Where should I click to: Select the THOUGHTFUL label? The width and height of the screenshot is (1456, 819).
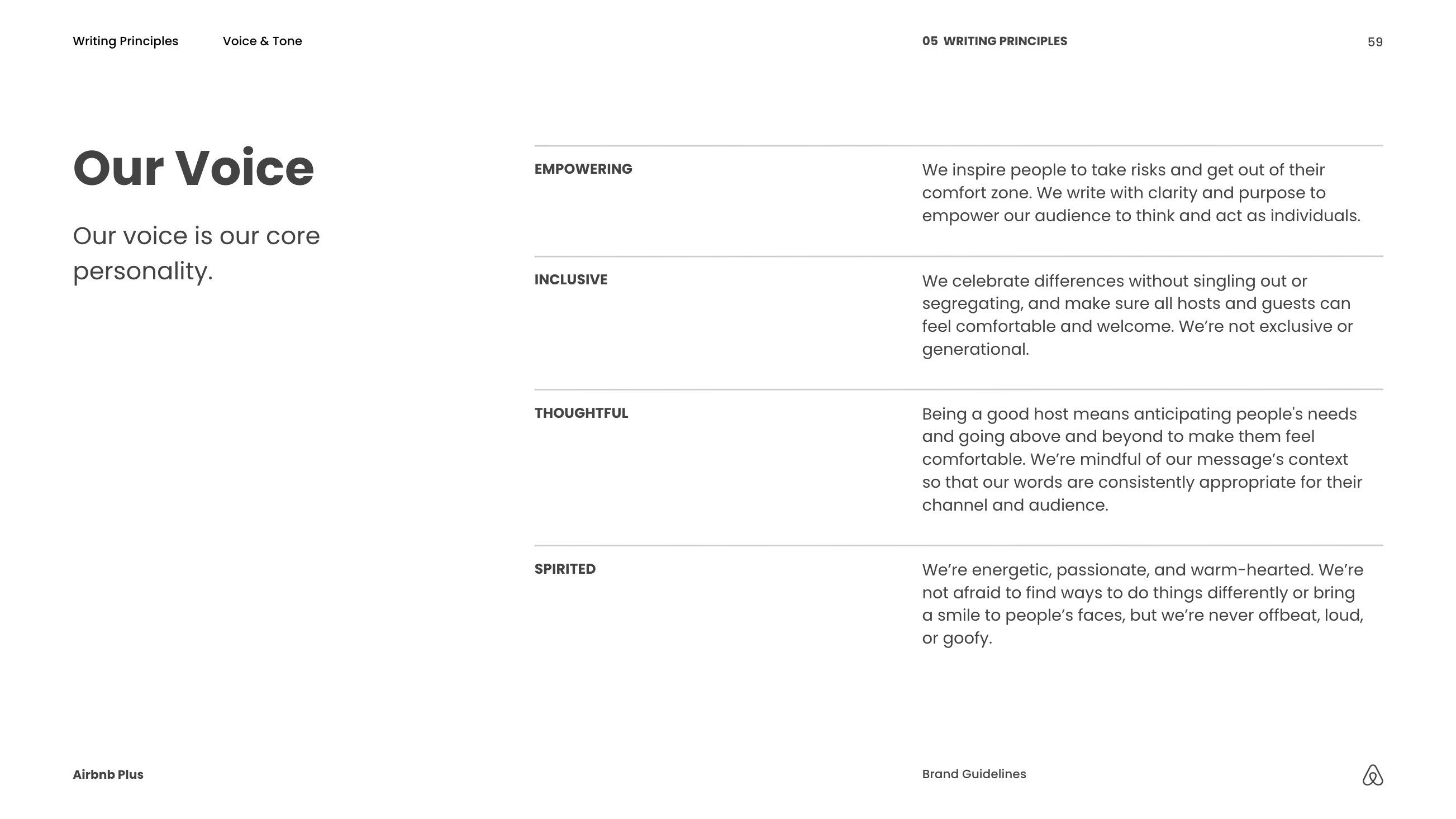point(581,413)
